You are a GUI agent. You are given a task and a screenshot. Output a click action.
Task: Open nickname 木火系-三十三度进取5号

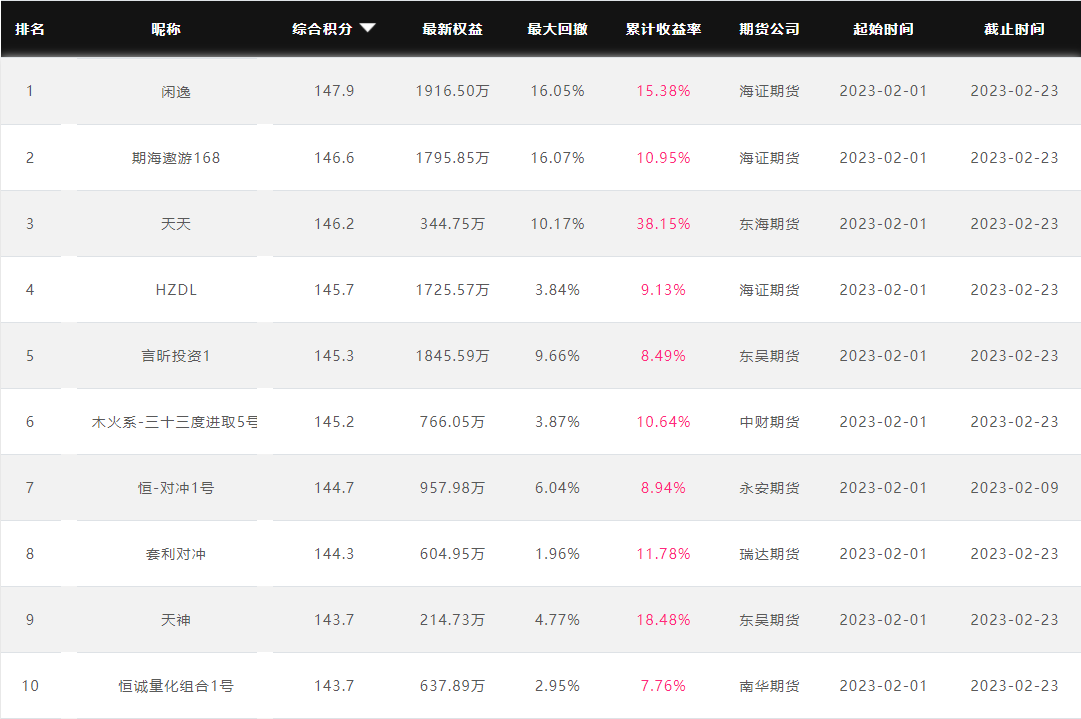pos(174,422)
